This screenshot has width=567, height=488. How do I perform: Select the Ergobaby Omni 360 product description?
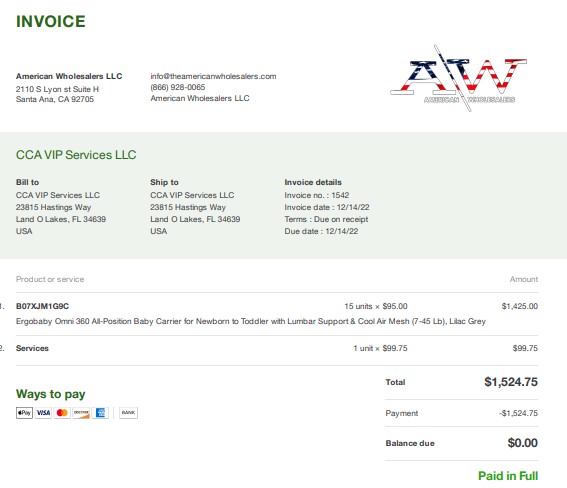click(251, 321)
